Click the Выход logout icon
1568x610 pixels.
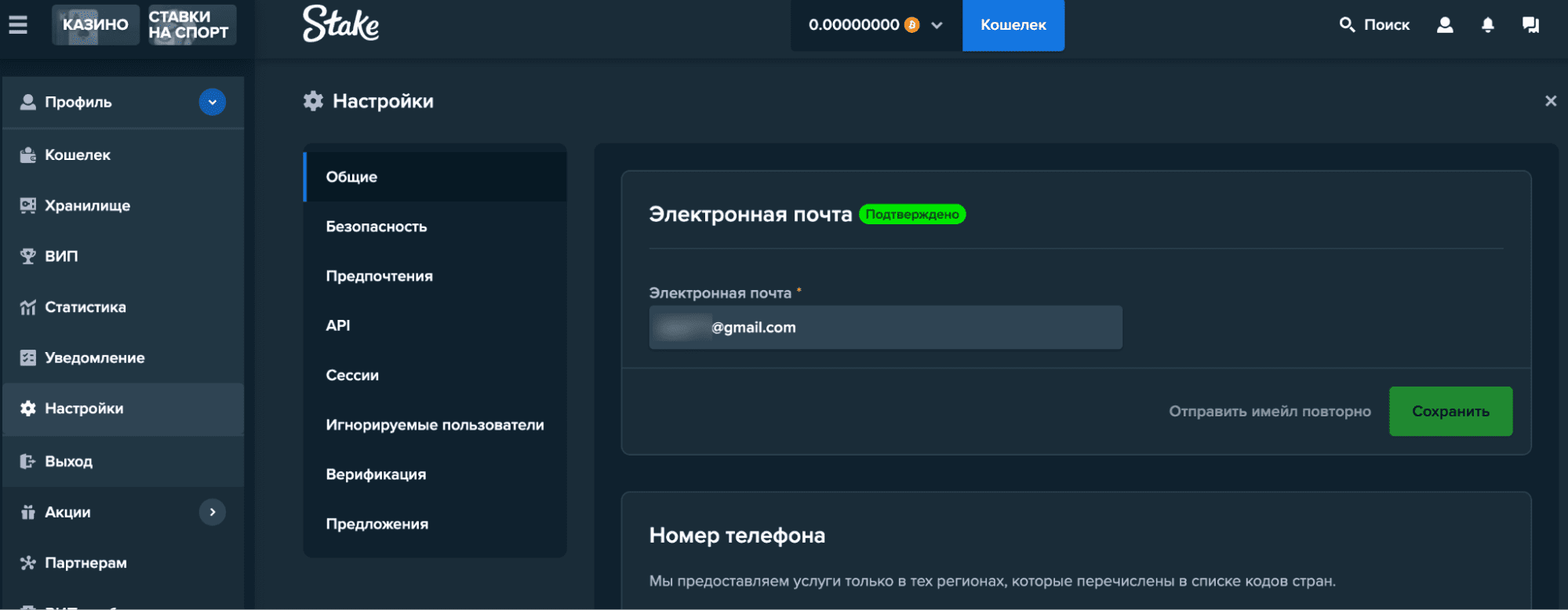tap(28, 462)
